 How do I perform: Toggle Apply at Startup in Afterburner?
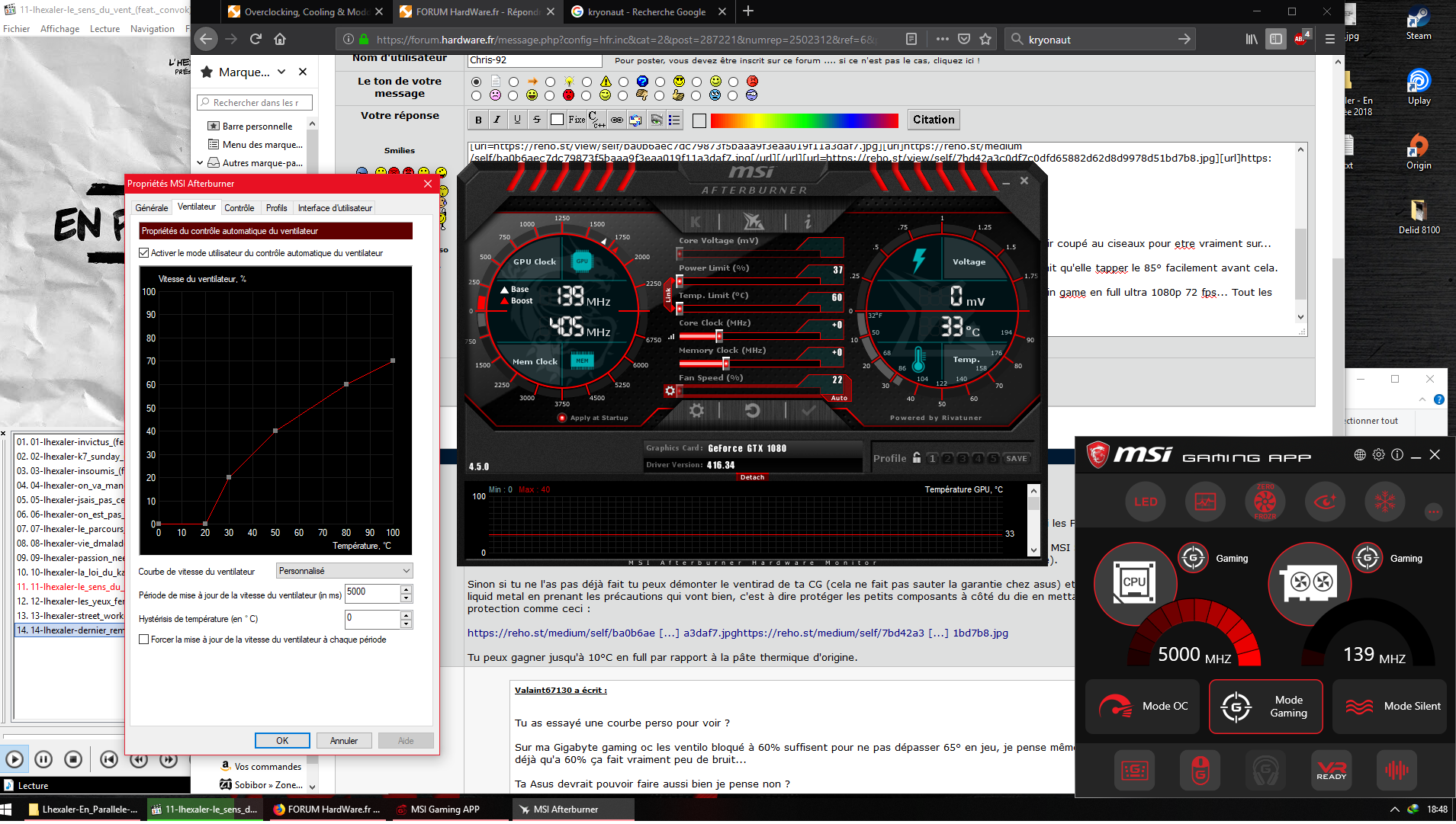click(562, 418)
